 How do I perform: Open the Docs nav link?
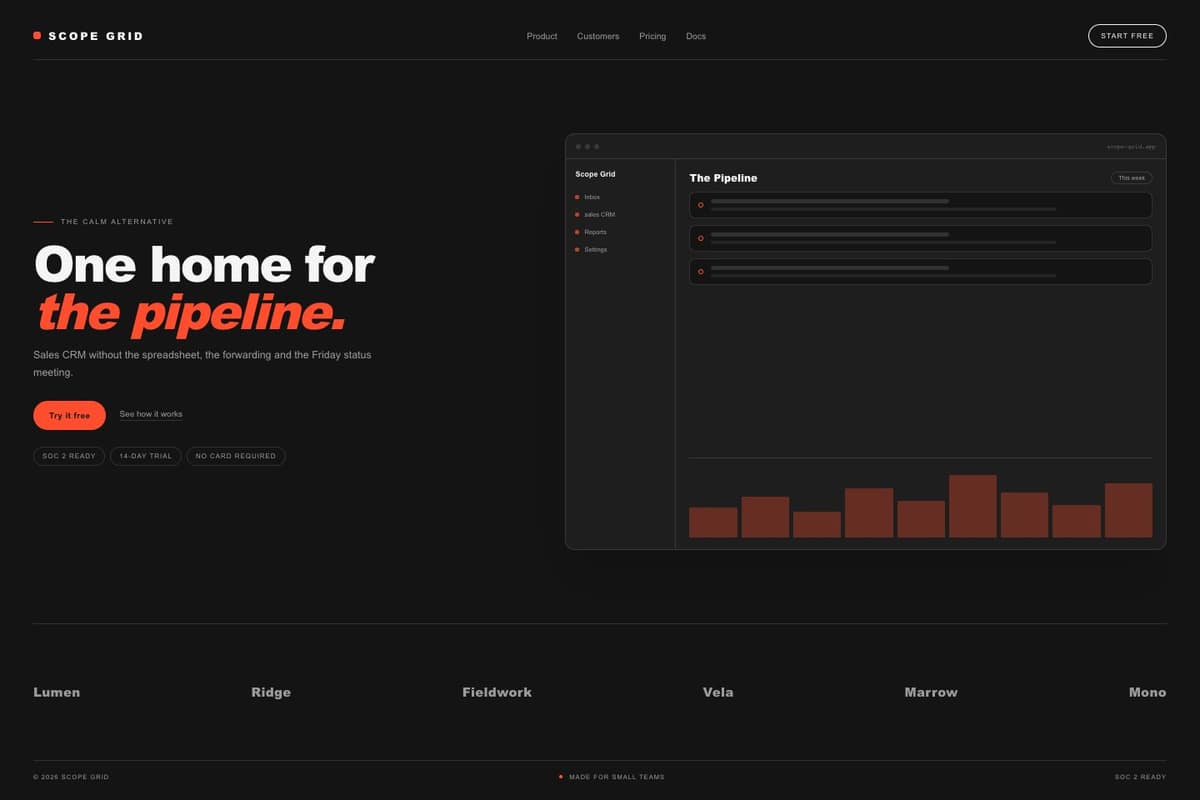(x=696, y=36)
